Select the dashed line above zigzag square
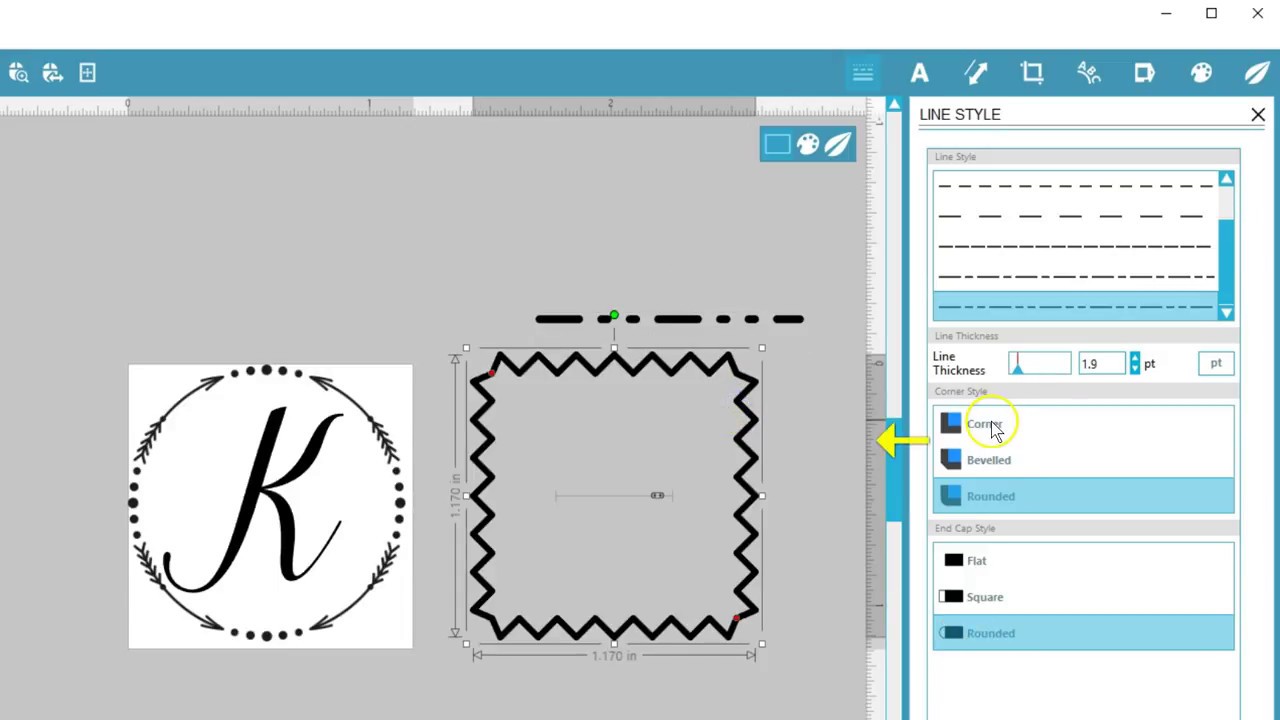The image size is (1280, 720). [669, 319]
